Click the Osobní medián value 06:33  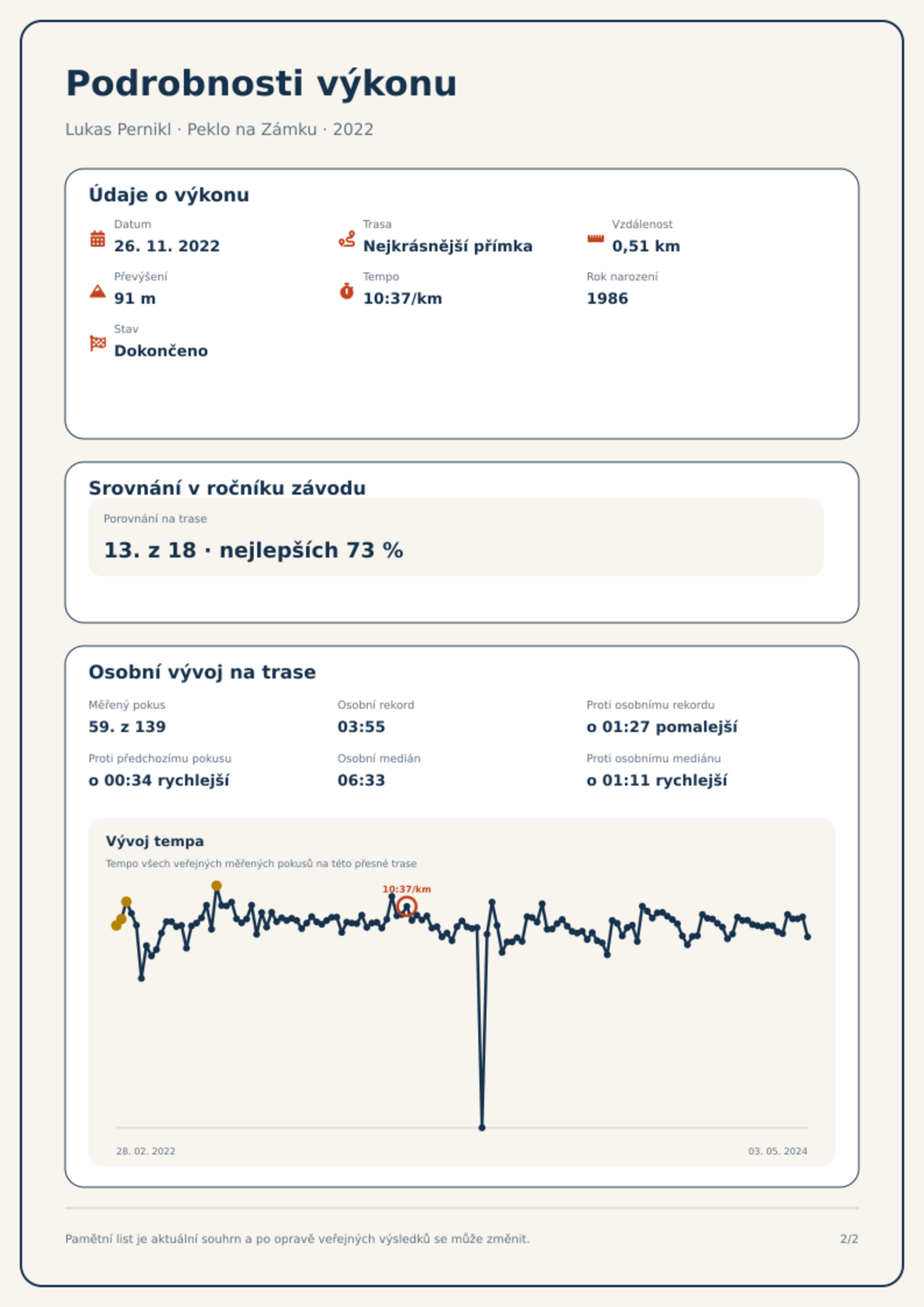click(361, 780)
